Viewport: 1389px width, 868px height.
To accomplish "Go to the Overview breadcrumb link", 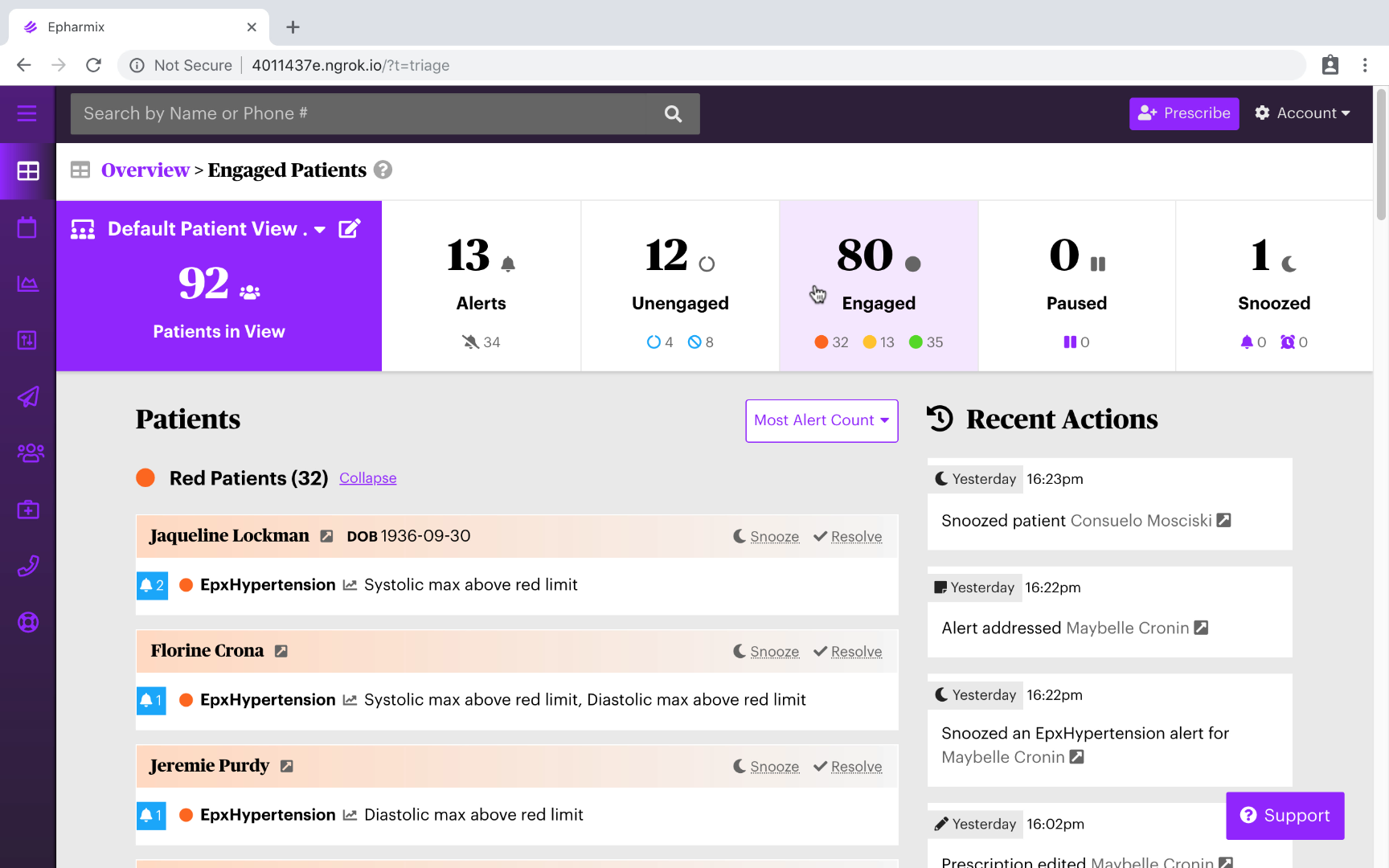I will [145, 170].
